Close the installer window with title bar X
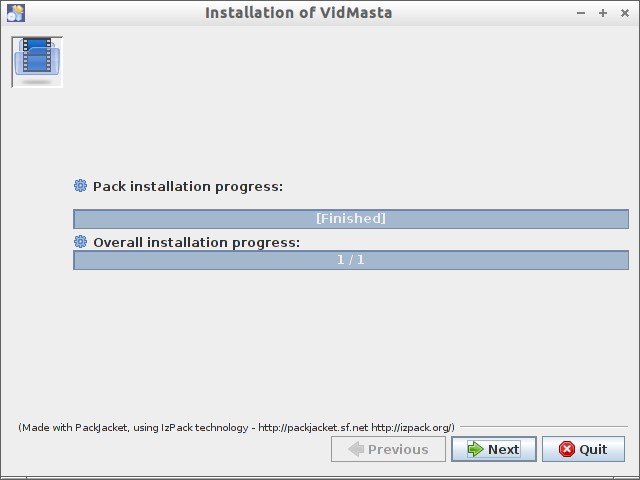 (x=624, y=13)
